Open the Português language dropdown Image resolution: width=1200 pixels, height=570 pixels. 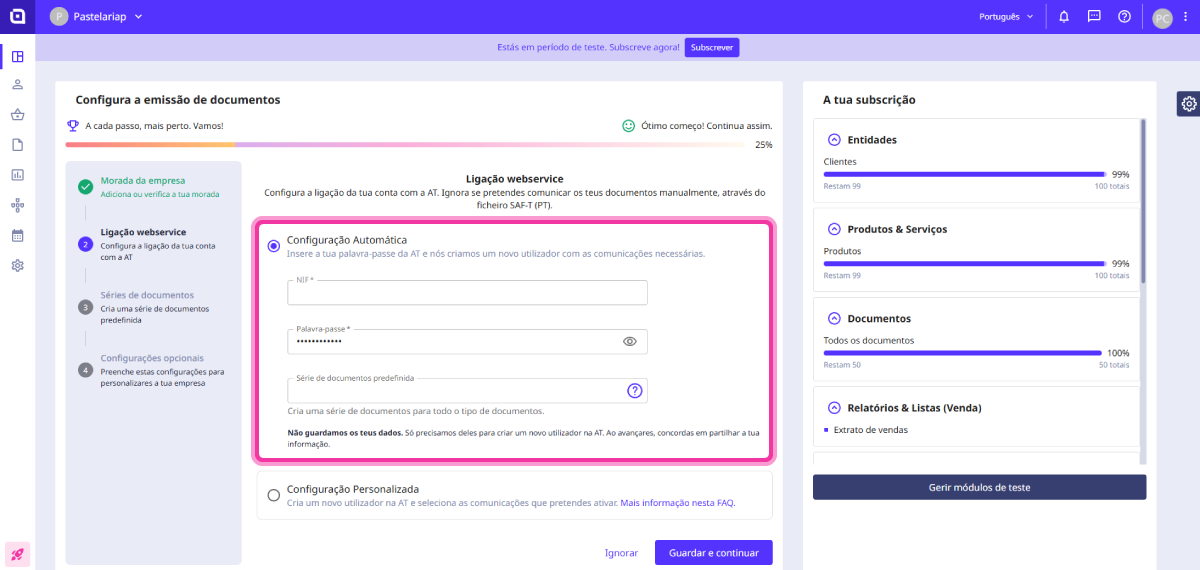coord(1006,16)
